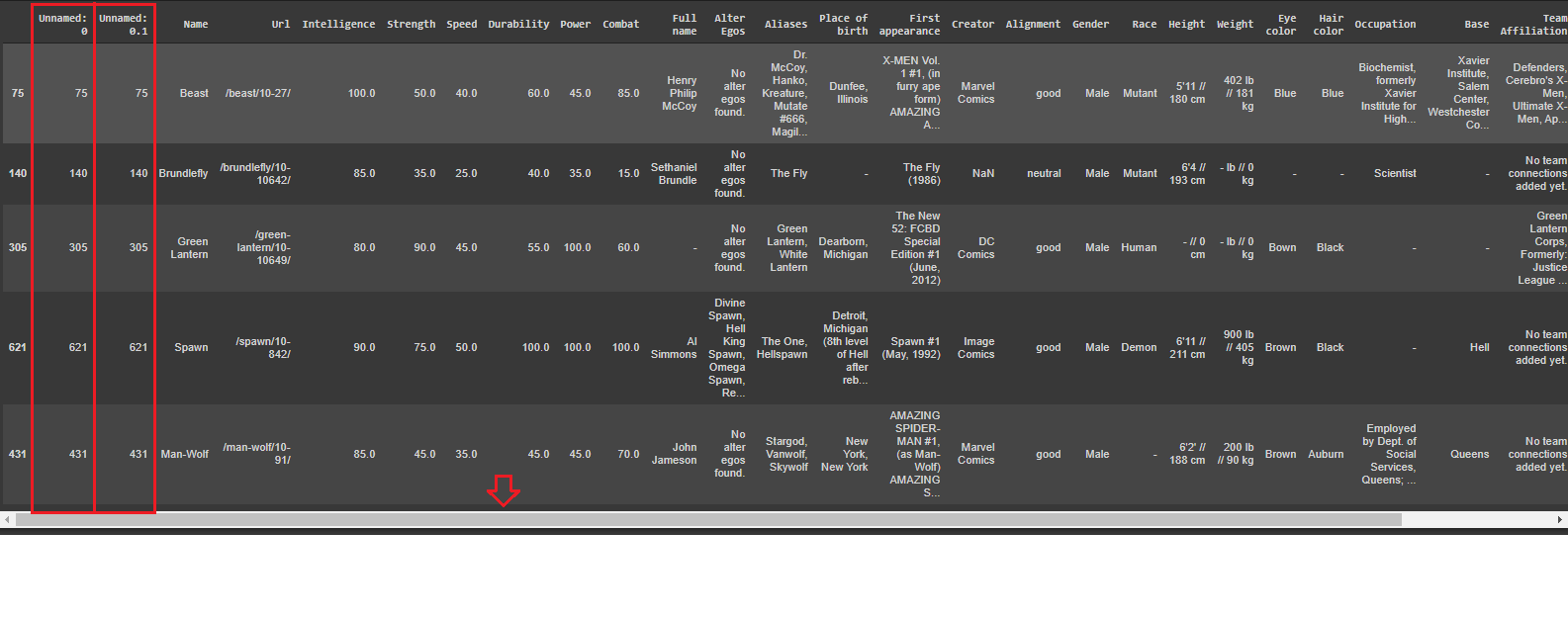This screenshot has width=1568, height=619.
Task: Click the 'Image Comics' creator cell
Action: 976,347
